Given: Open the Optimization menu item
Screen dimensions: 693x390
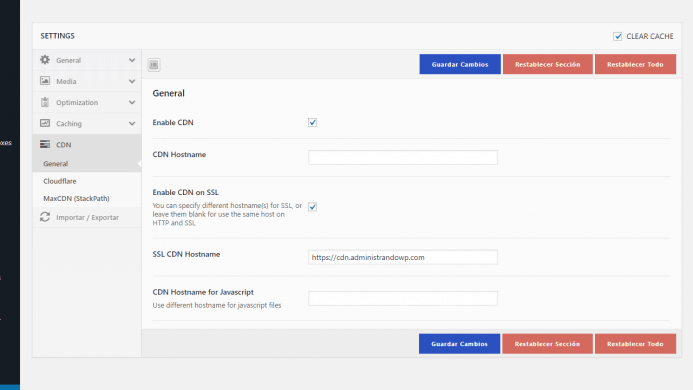Looking at the screenshot, I should pos(87,103).
